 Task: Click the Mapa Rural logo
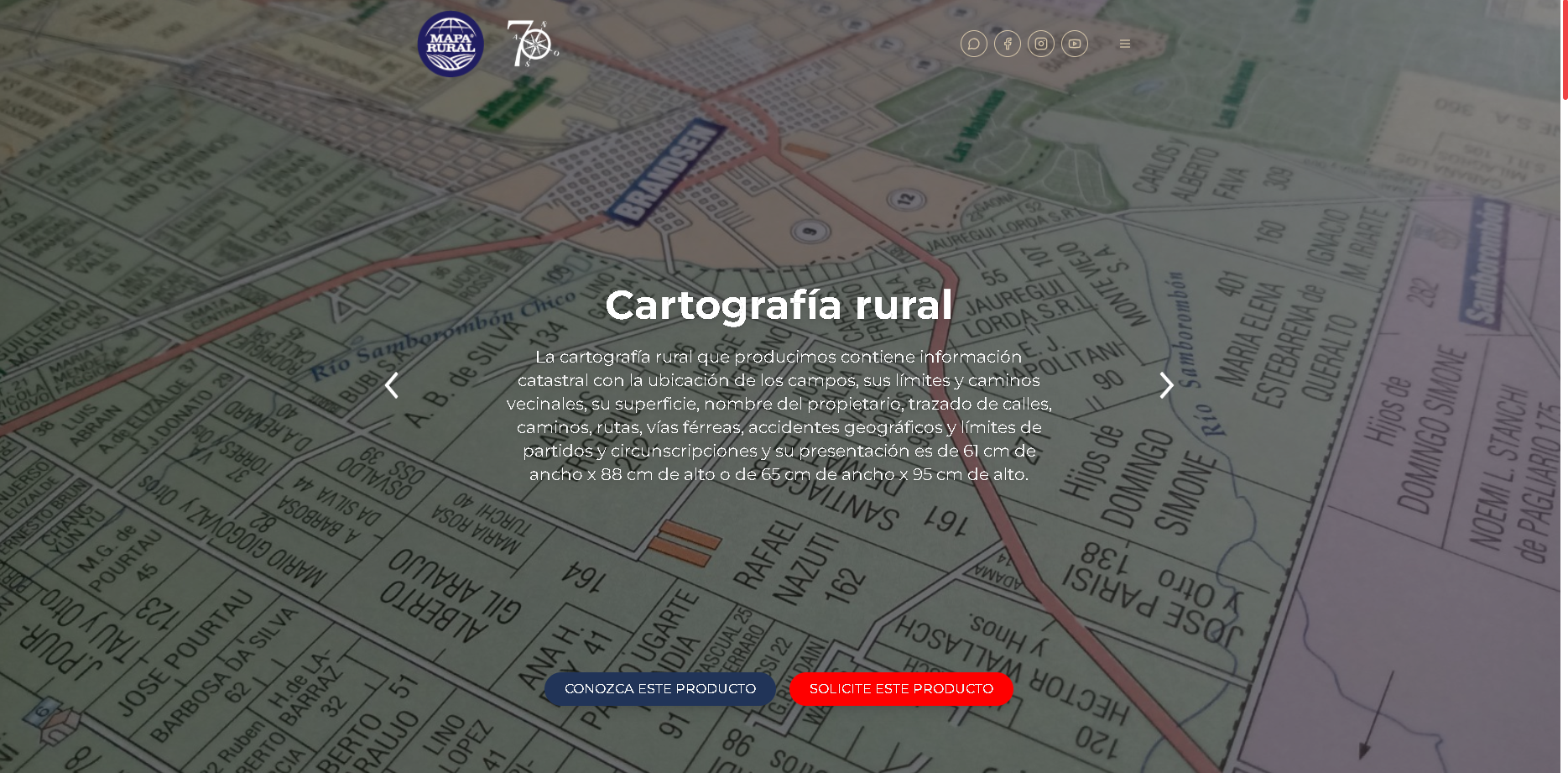[x=451, y=44]
